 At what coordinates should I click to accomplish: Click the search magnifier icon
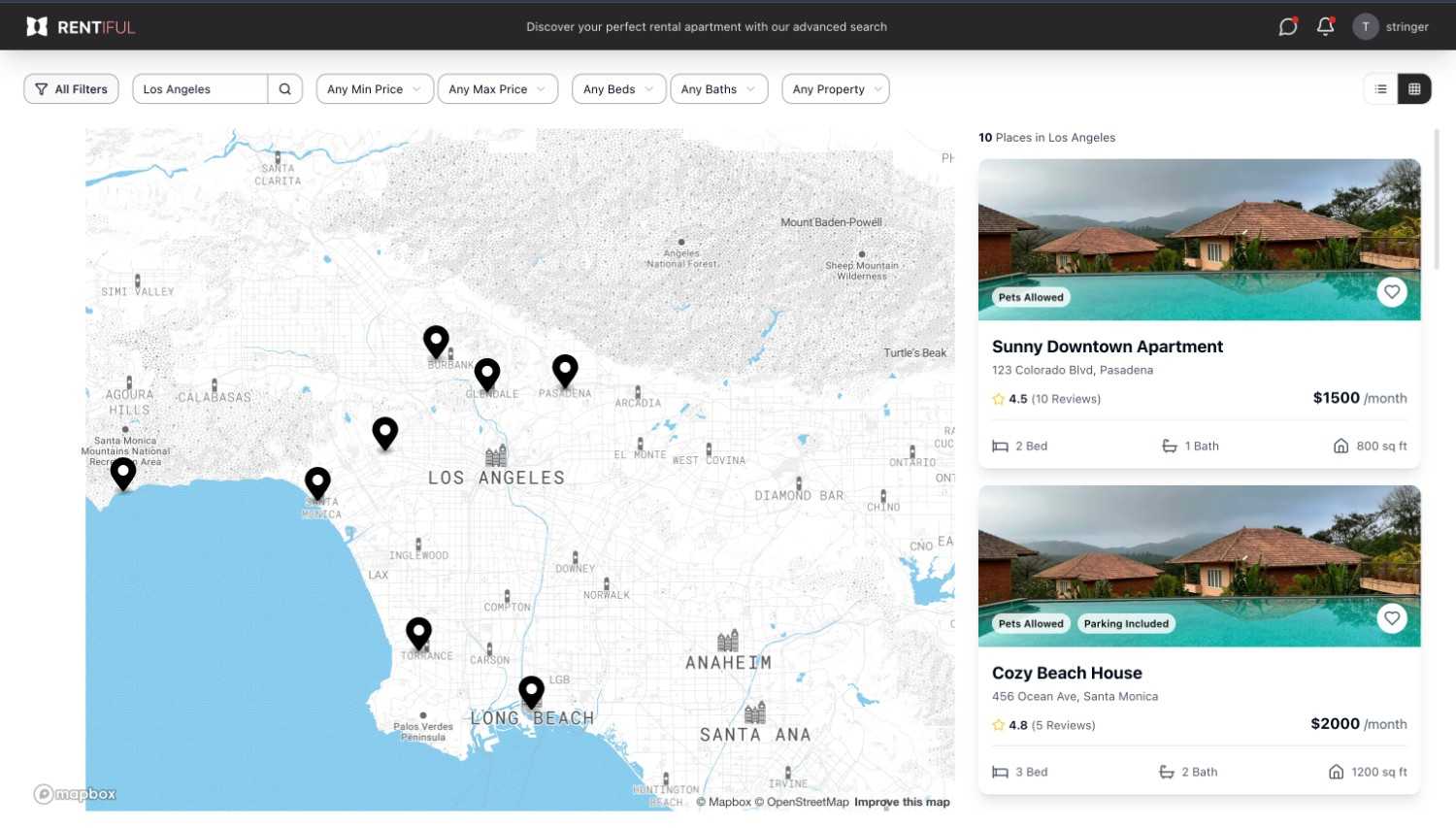284,89
